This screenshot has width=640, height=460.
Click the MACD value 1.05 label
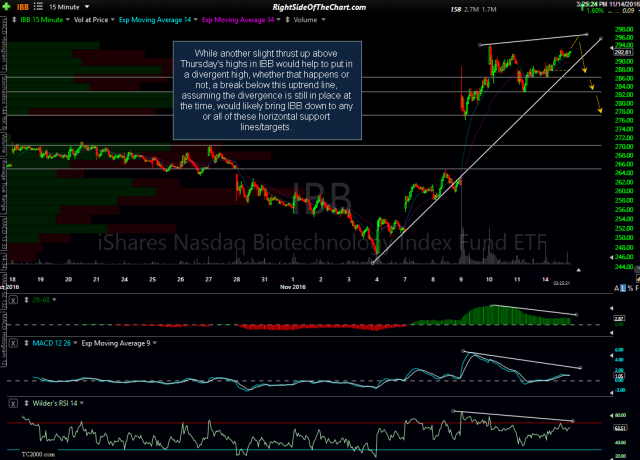pos(619,376)
